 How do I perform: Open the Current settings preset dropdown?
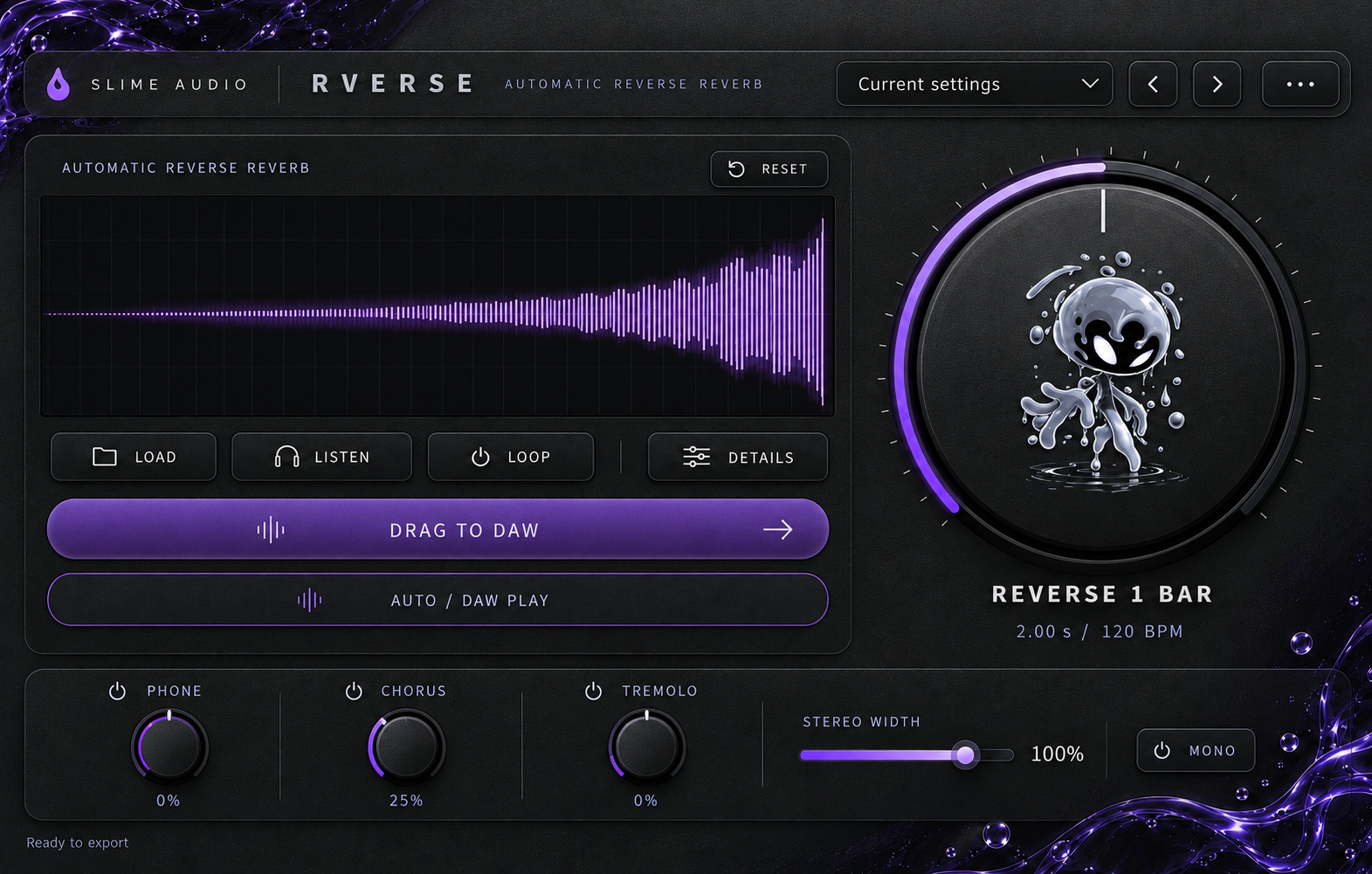(974, 84)
